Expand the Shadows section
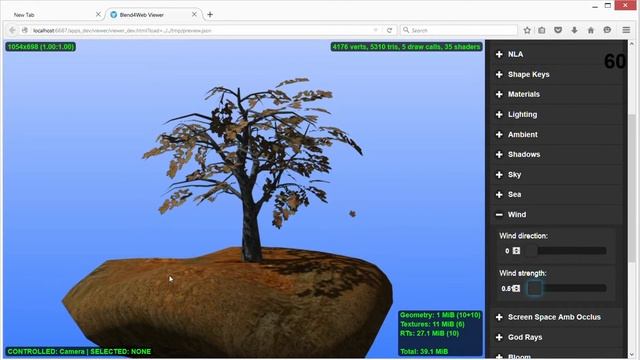Screen dimensions: 640x360 tap(557, 154)
